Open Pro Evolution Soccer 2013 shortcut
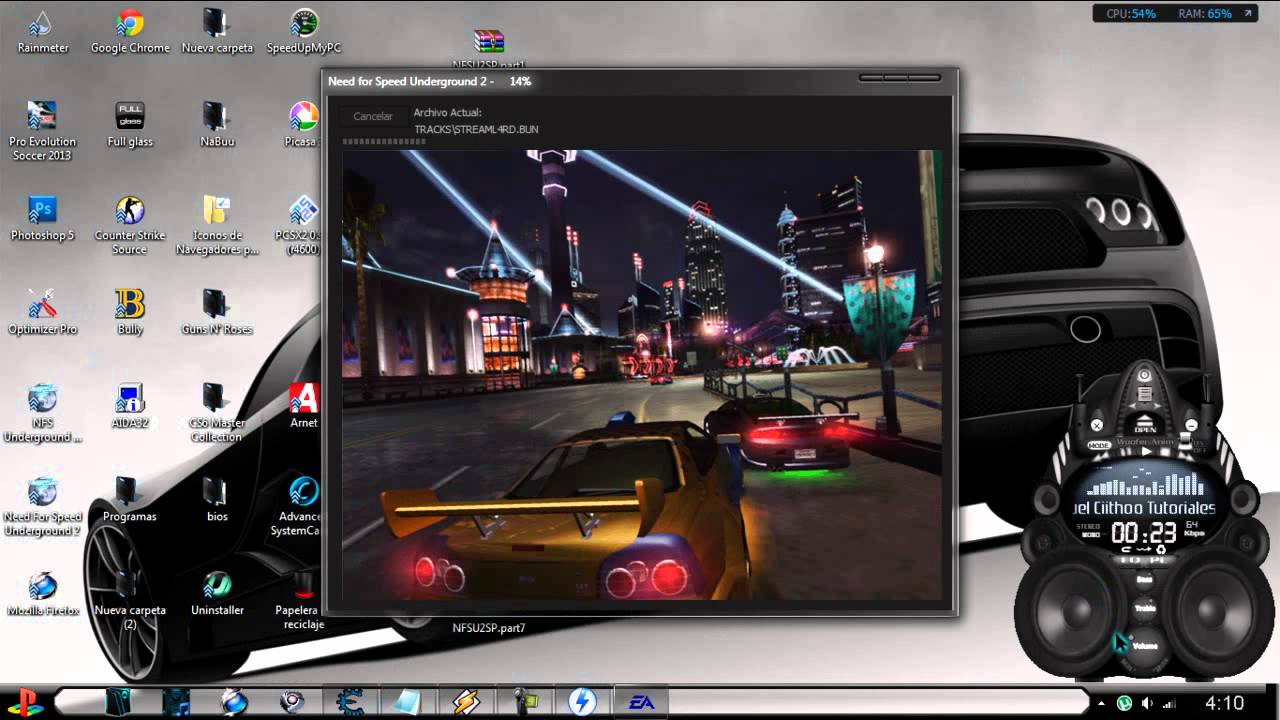1280x720 pixels. [x=42, y=131]
